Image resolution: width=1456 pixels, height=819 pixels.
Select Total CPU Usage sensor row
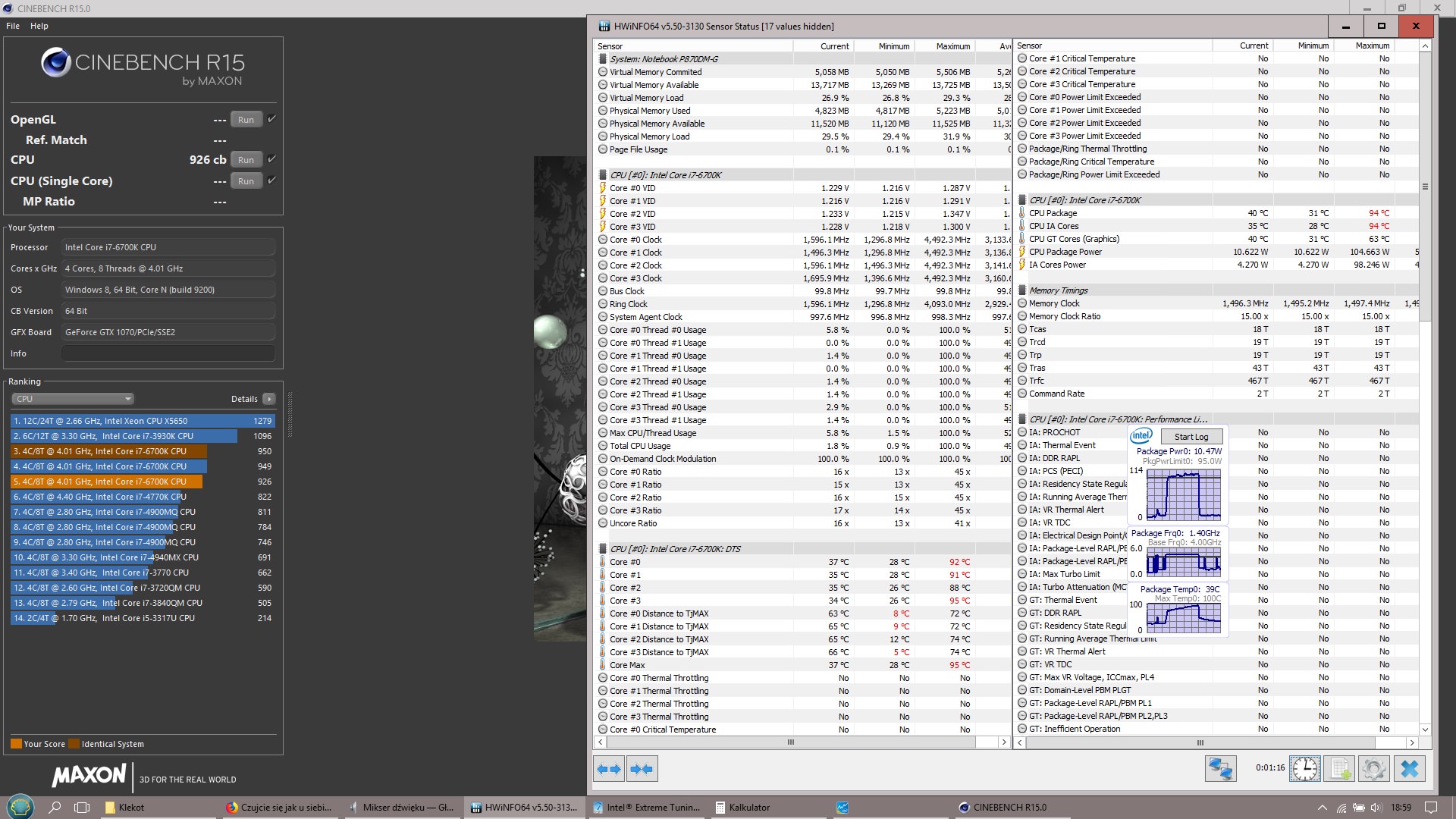(803, 446)
